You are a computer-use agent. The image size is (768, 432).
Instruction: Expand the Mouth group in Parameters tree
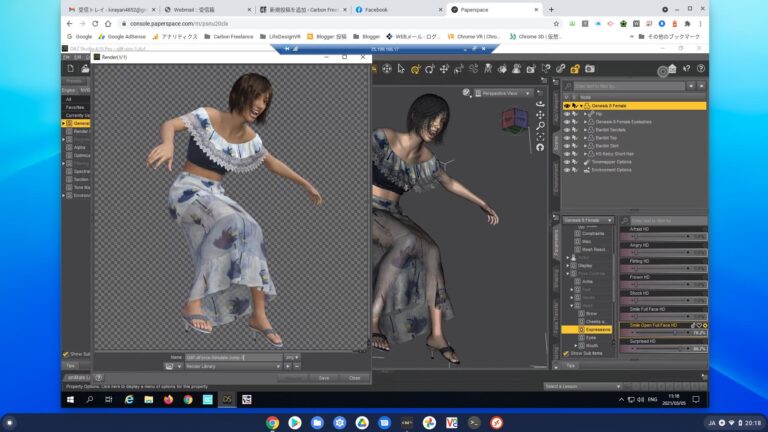coord(576,346)
